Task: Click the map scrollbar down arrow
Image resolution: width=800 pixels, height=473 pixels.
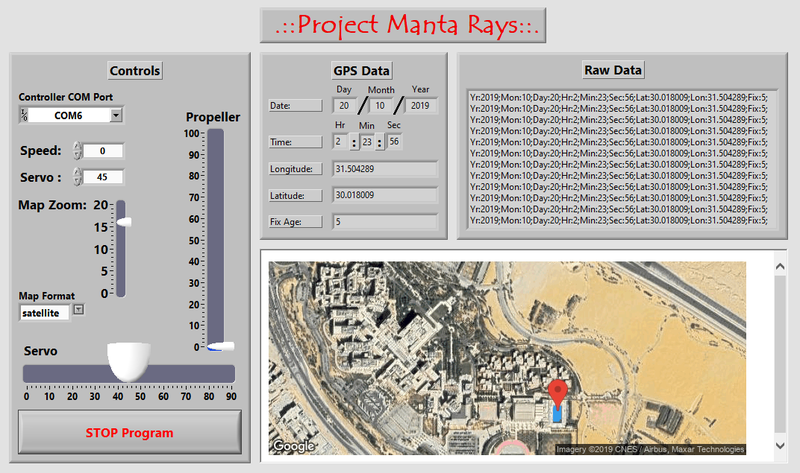Action: click(x=780, y=445)
